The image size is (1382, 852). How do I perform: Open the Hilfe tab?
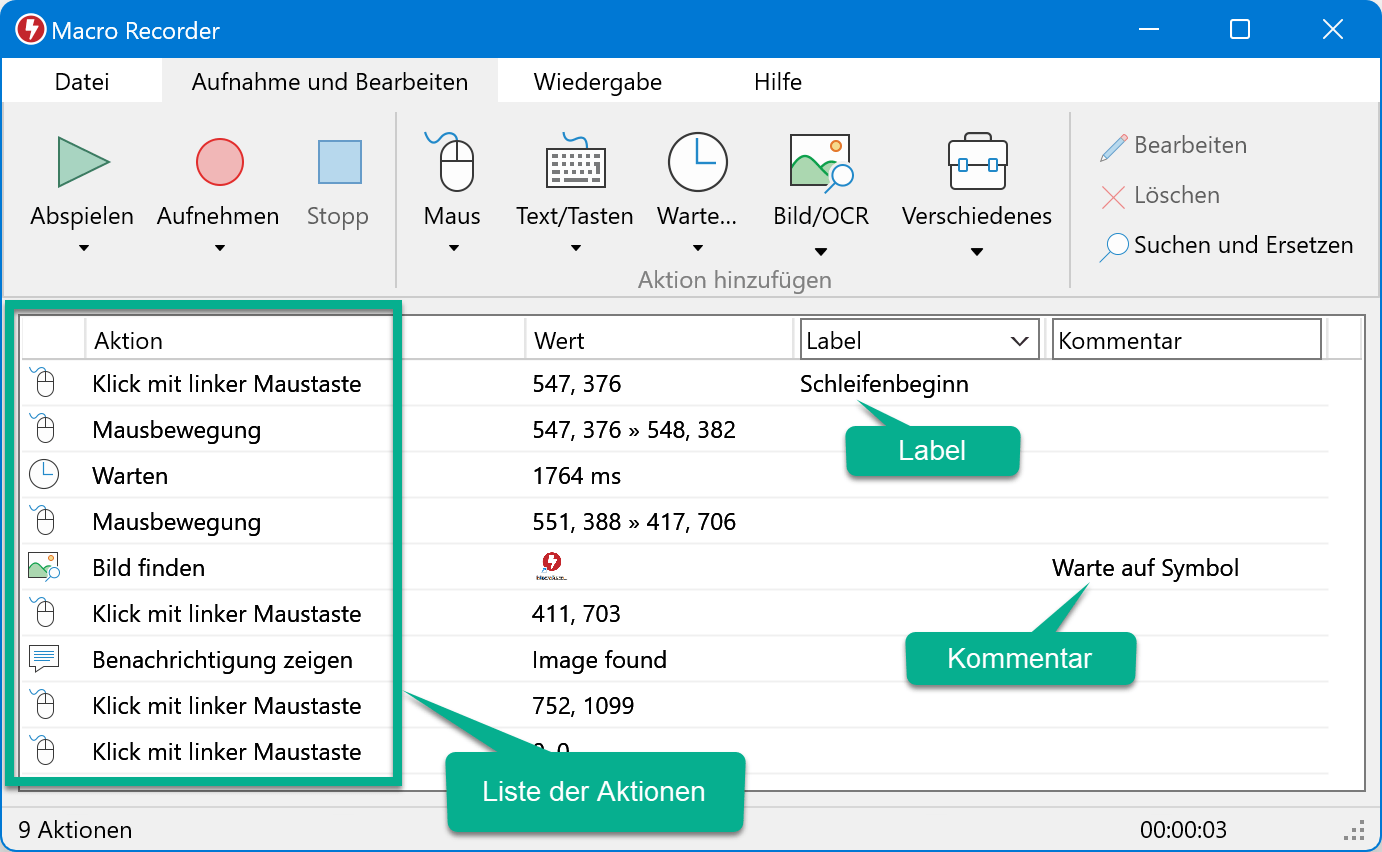click(777, 82)
